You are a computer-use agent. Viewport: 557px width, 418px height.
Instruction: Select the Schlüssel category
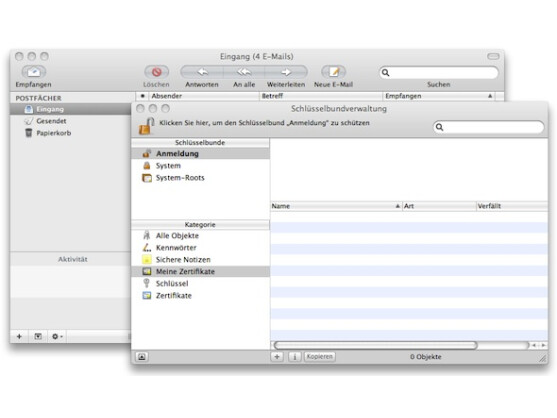click(201, 284)
